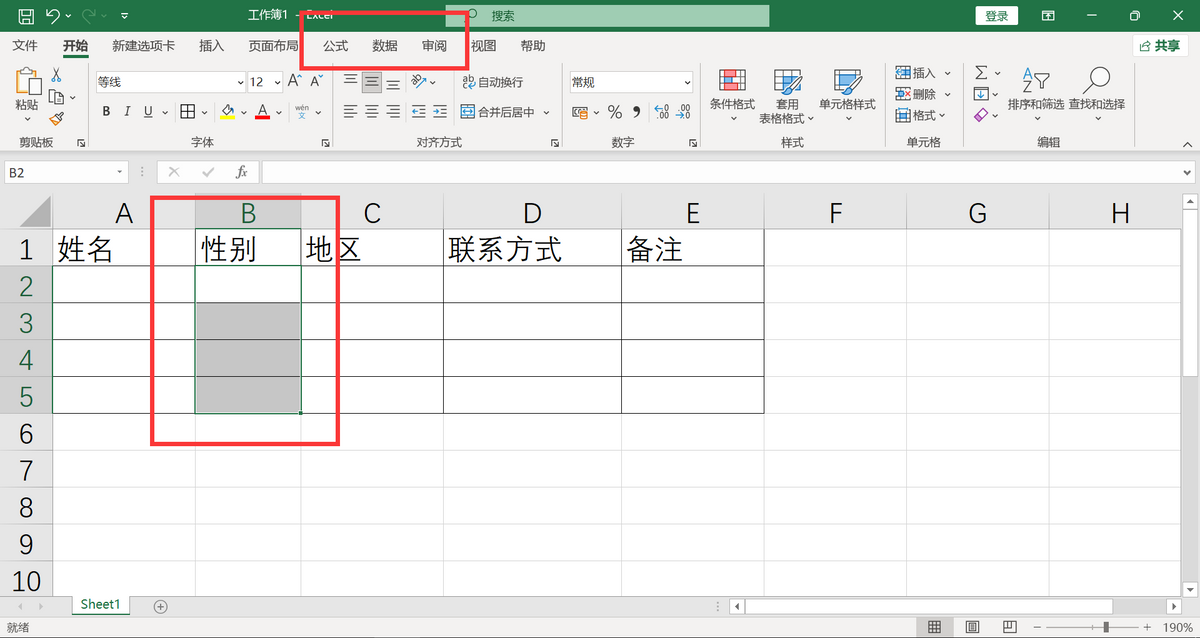Viewport: 1200px width, 638px height.
Task: Open the 插入 ribbon tab
Action: point(212,46)
